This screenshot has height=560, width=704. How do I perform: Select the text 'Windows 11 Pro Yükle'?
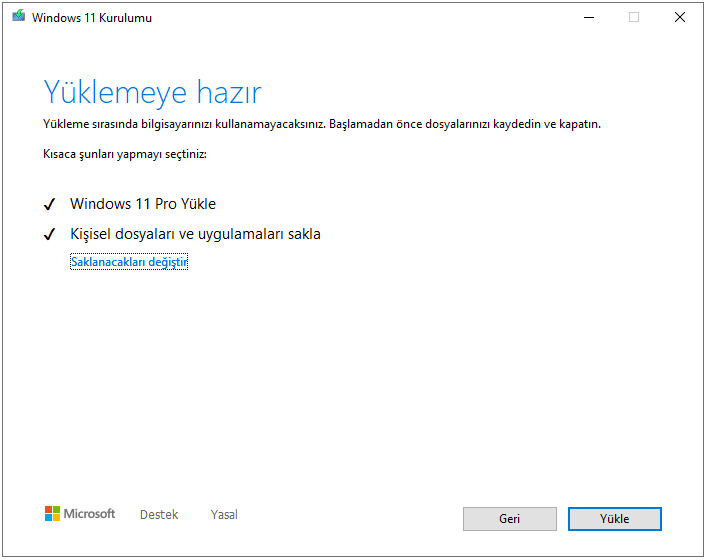pyautogui.click(x=143, y=204)
